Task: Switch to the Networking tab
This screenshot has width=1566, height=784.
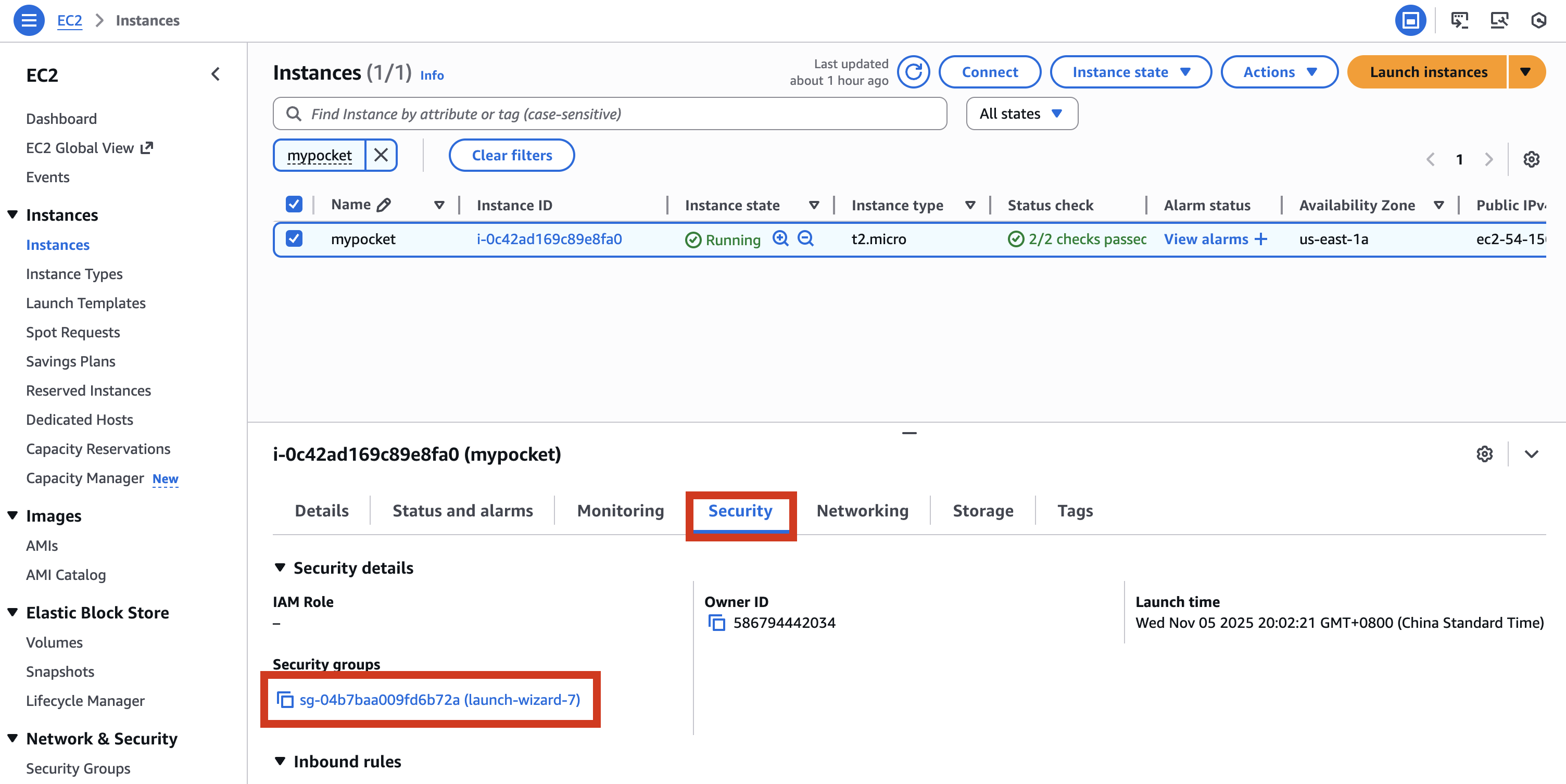Action: pos(862,511)
